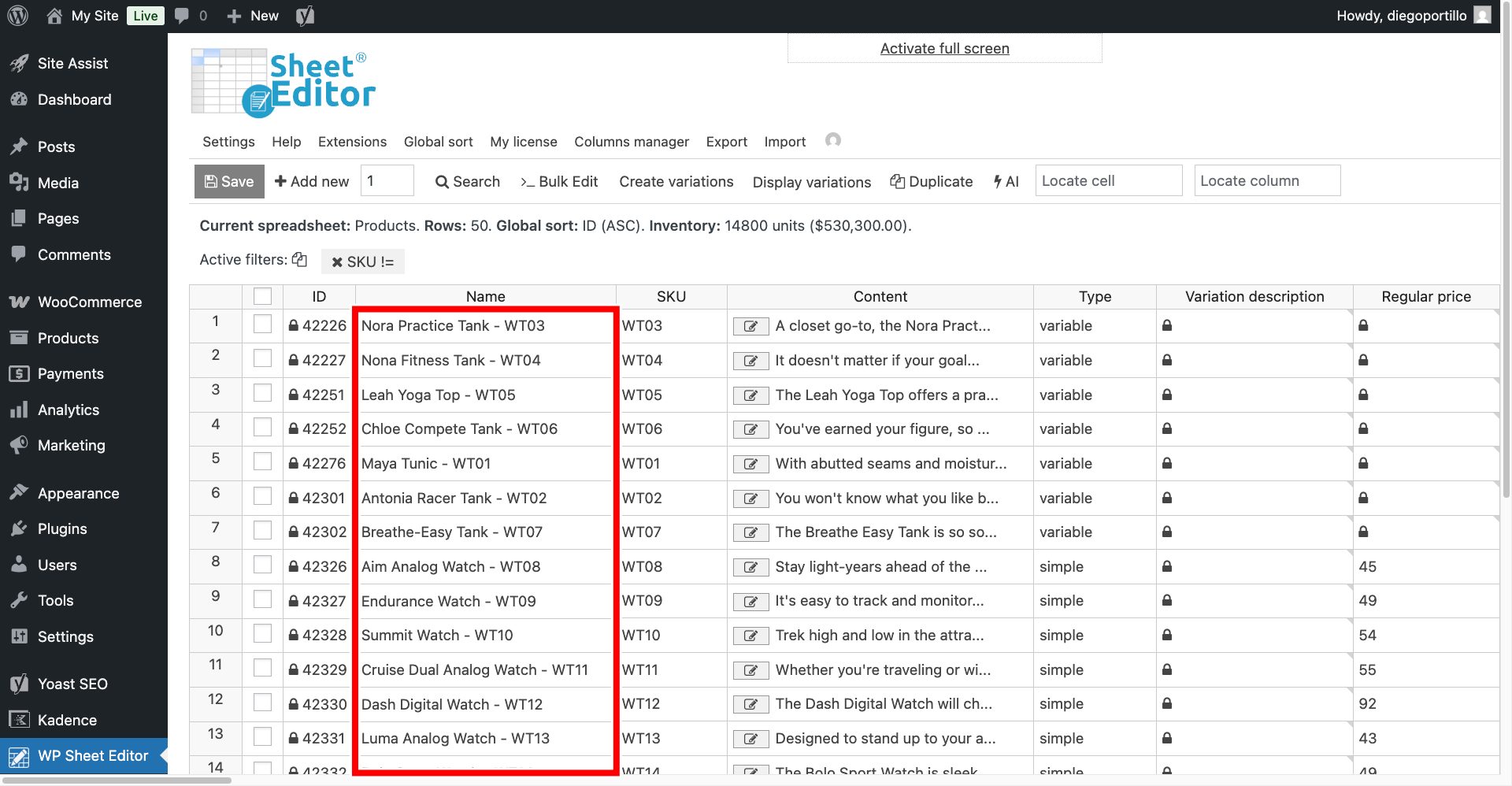Click the WordPress logo in admin bar
The width and height of the screenshot is (1512, 786).
17,16
